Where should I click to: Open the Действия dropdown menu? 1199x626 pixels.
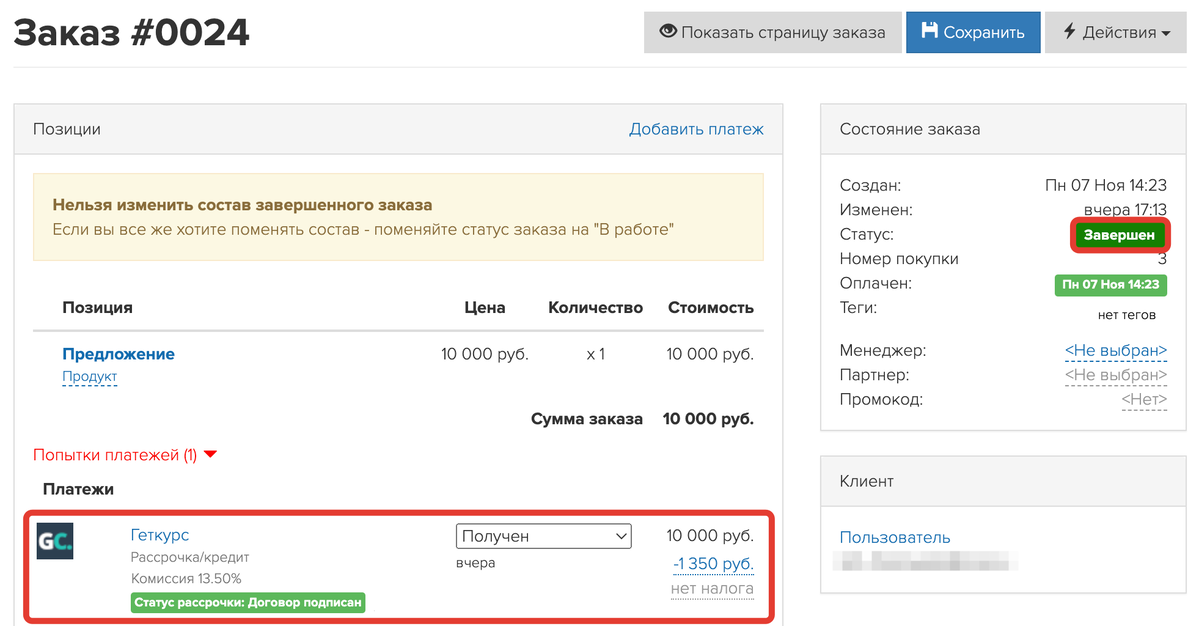(1116, 32)
